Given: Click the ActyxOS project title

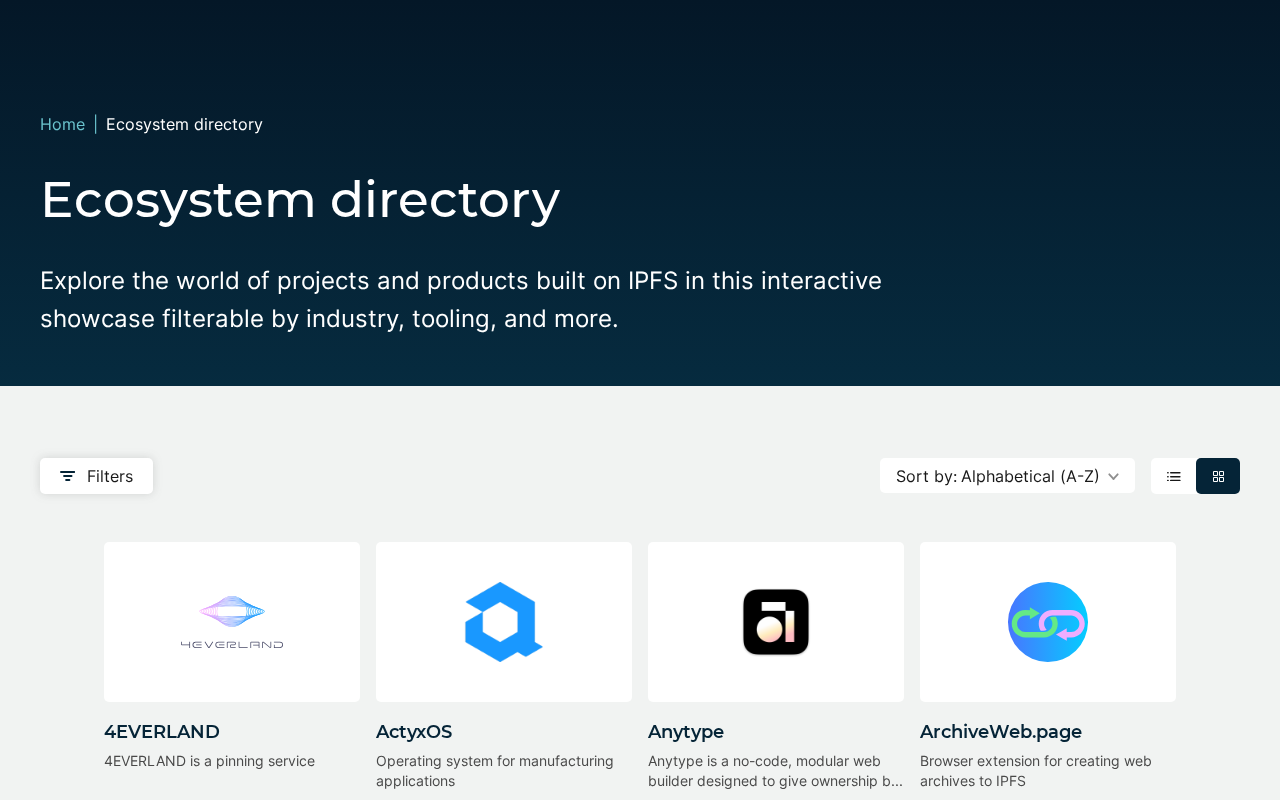Looking at the screenshot, I should [x=414, y=732].
